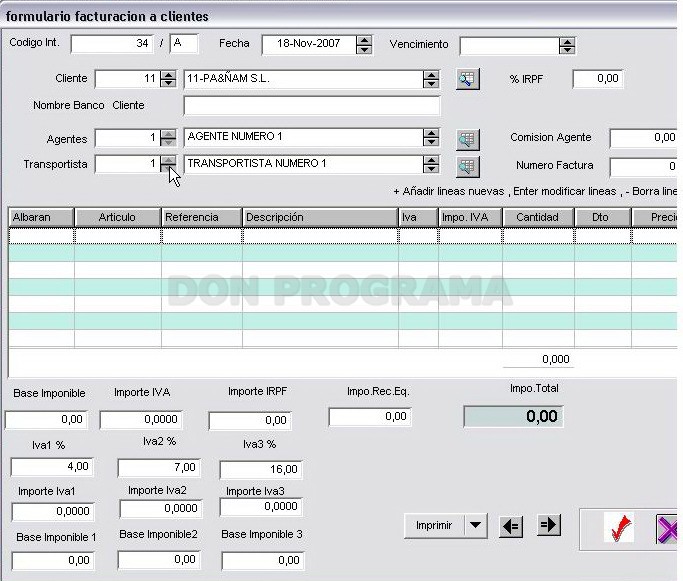
Task: Open the Transportista lookup grid icon
Action: pyautogui.click(x=467, y=167)
